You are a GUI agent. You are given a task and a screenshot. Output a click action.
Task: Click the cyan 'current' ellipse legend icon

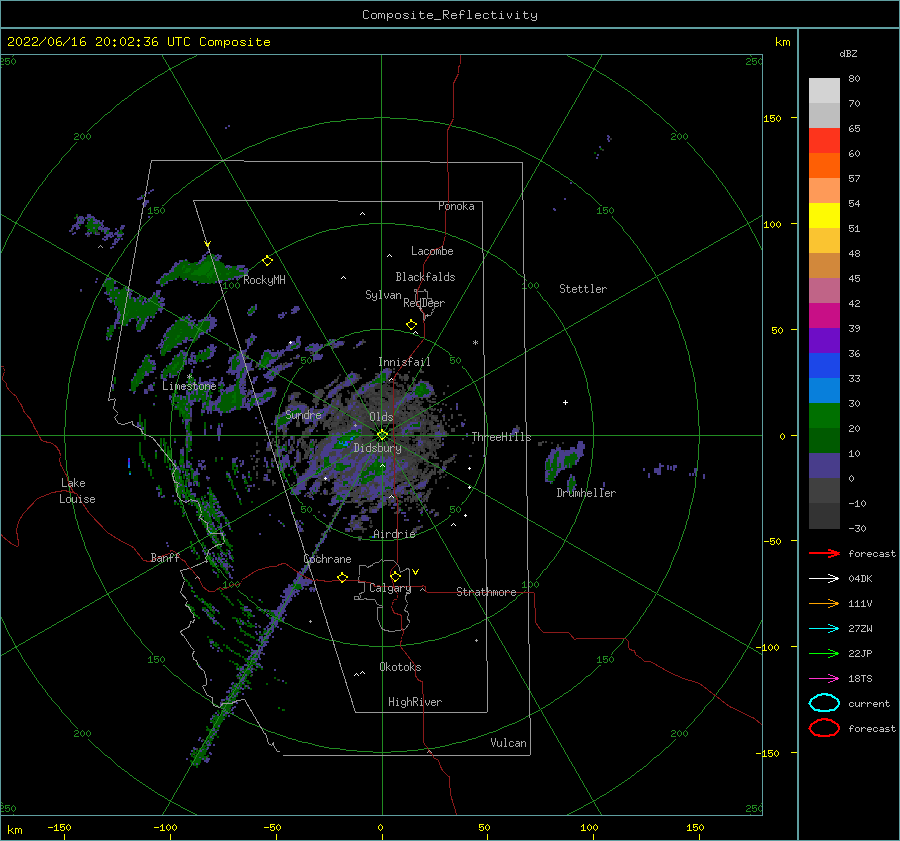pos(824,703)
